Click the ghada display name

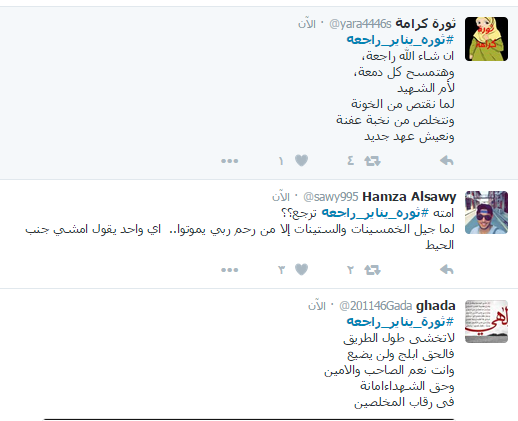coord(436,306)
